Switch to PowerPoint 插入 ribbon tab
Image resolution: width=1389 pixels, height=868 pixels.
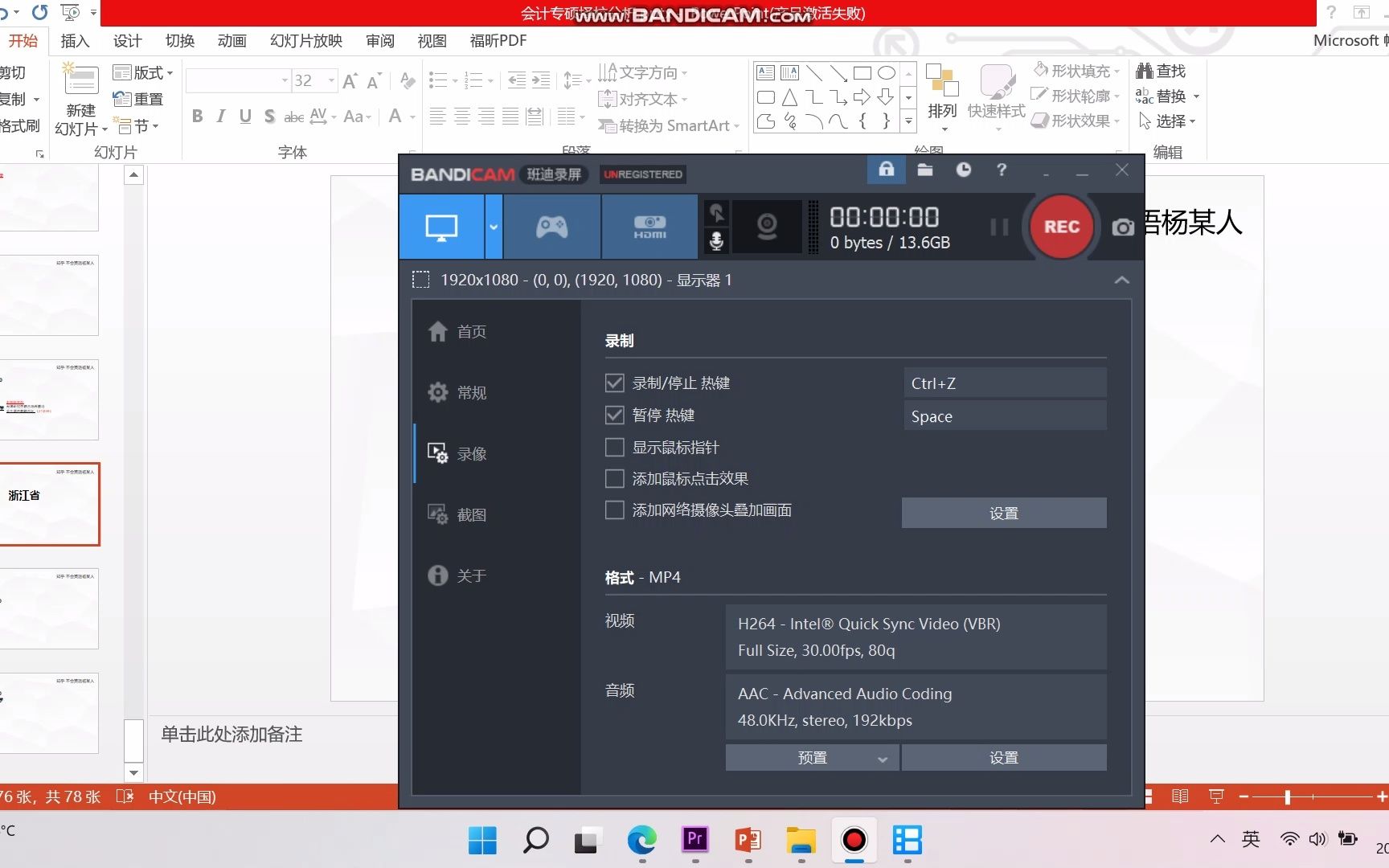pyautogui.click(x=75, y=41)
